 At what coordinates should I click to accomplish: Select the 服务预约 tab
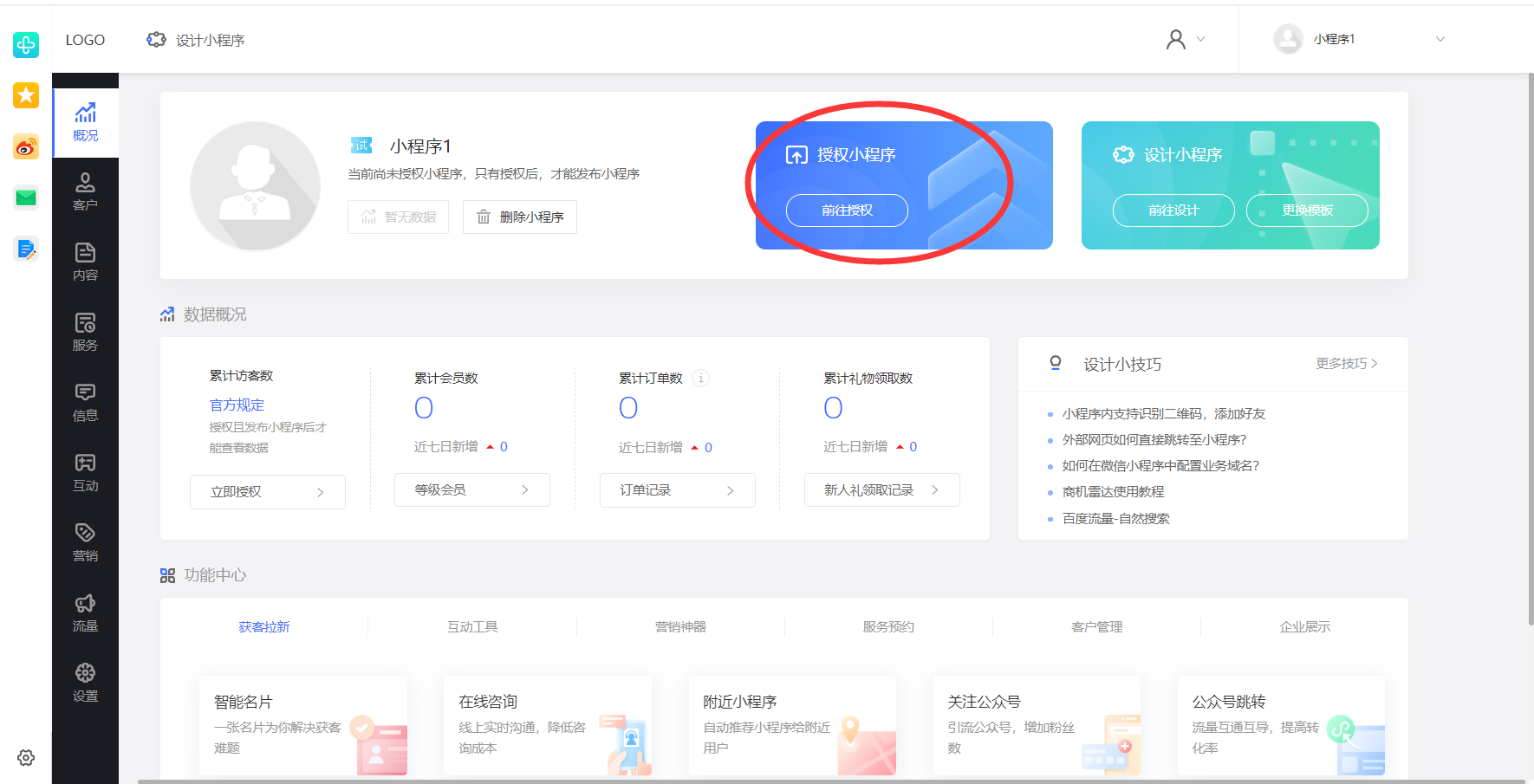(x=888, y=626)
